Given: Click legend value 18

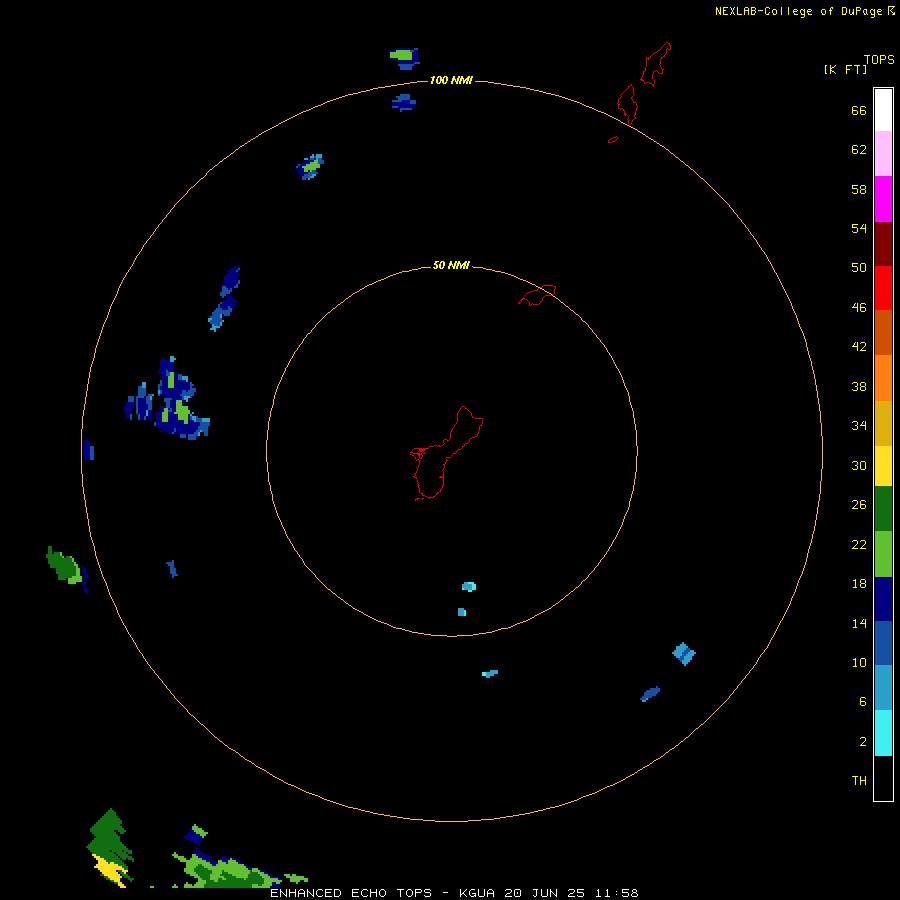Looking at the screenshot, I should [x=859, y=584].
